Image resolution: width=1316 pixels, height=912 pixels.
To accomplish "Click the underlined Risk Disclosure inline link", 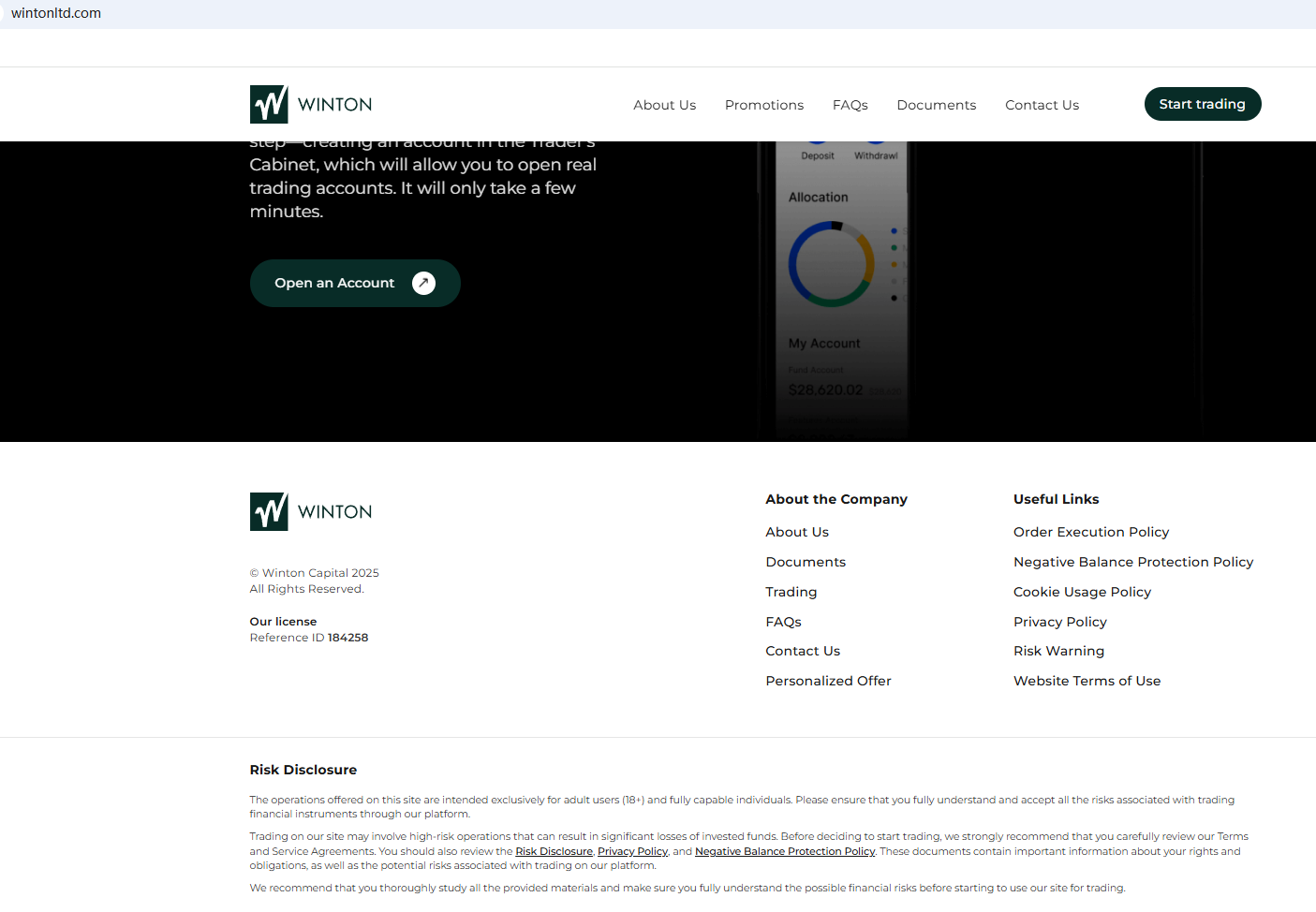I will pos(554,851).
